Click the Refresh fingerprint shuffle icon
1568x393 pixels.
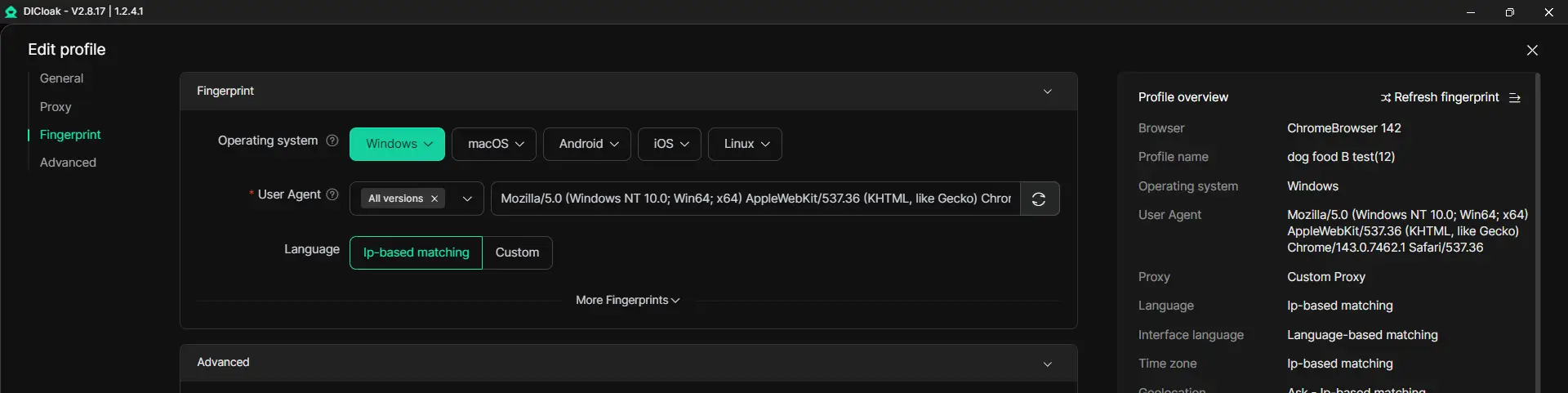tap(1385, 98)
